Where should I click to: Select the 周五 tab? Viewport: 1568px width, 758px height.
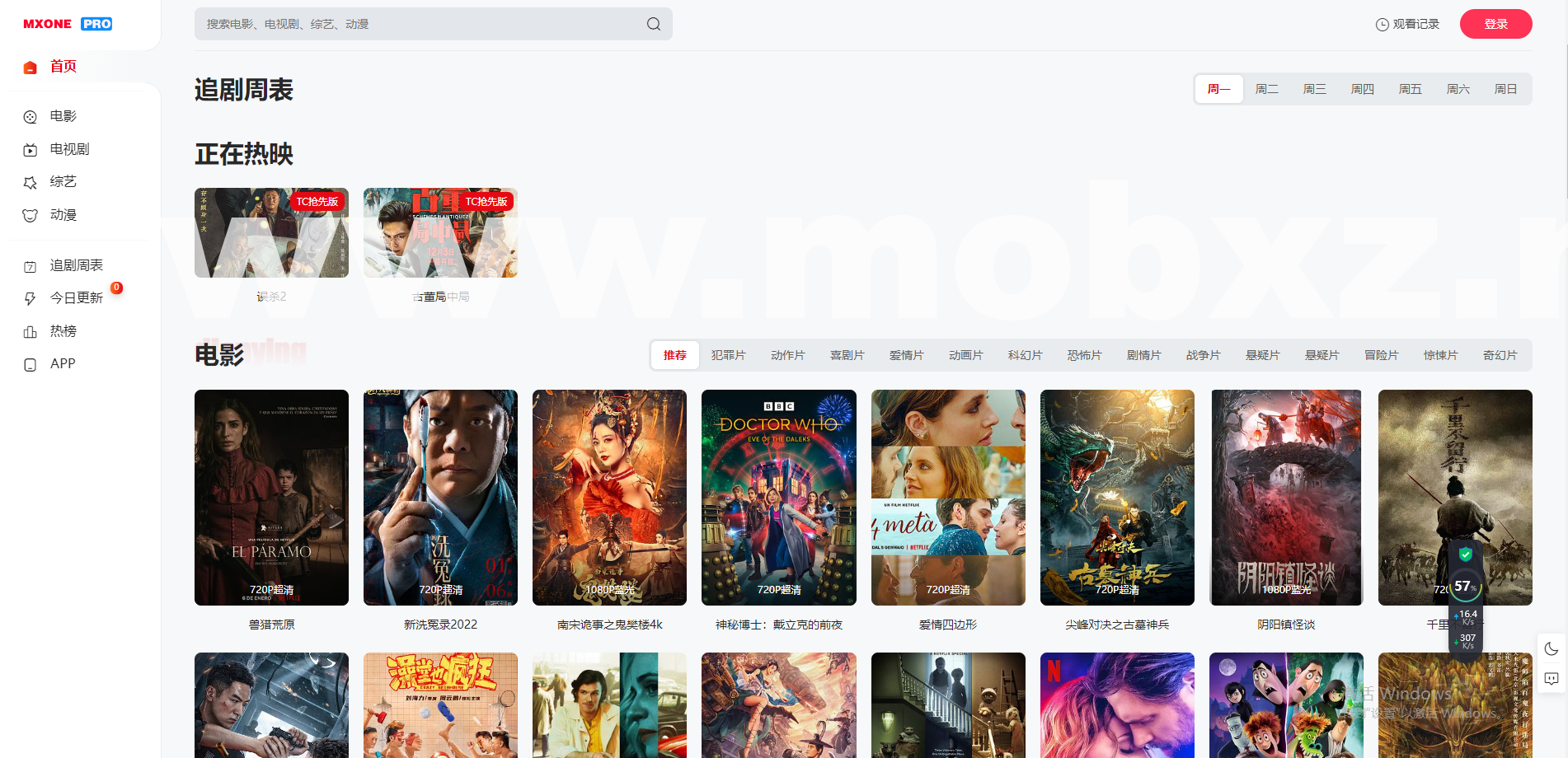1411,89
